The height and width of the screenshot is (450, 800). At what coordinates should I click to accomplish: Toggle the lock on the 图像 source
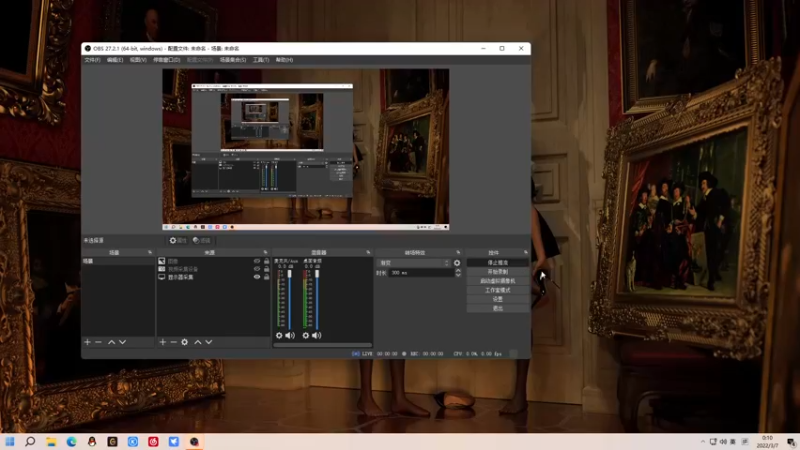(x=266, y=261)
